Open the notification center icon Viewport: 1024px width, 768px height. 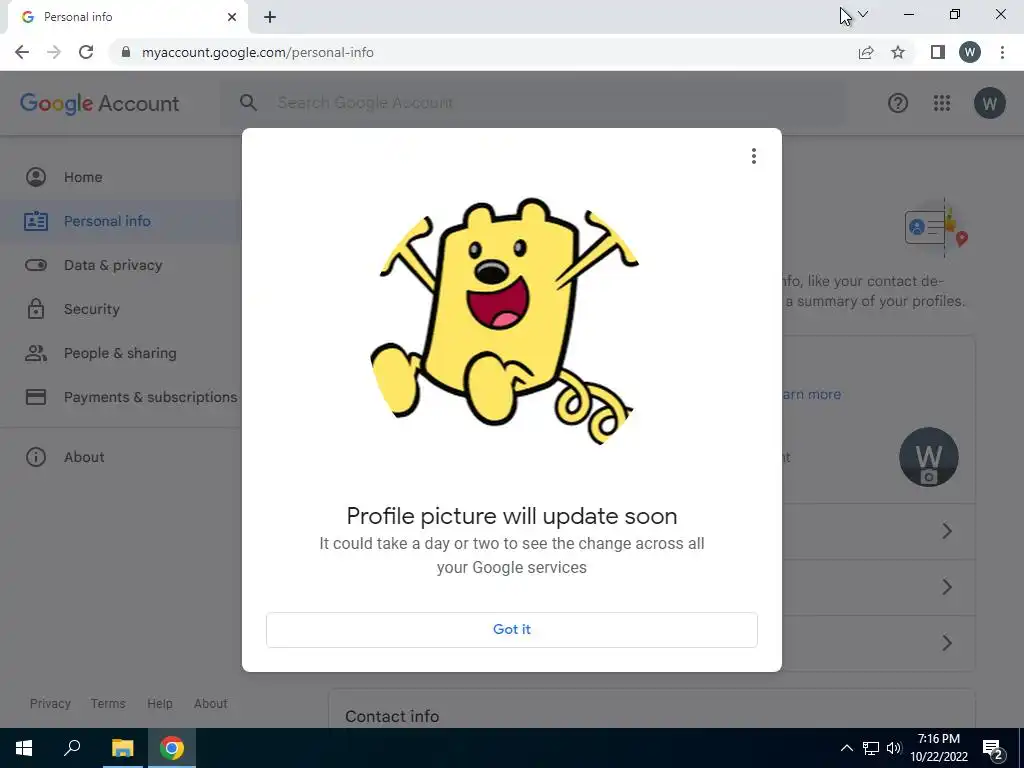(993, 748)
